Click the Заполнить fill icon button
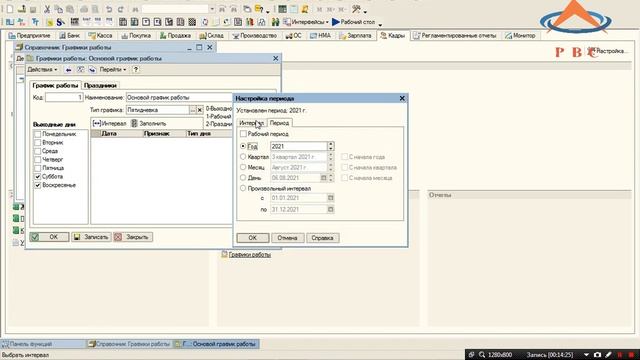Image resolution: width=640 pixels, height=360 pixels. pos(149,123)
